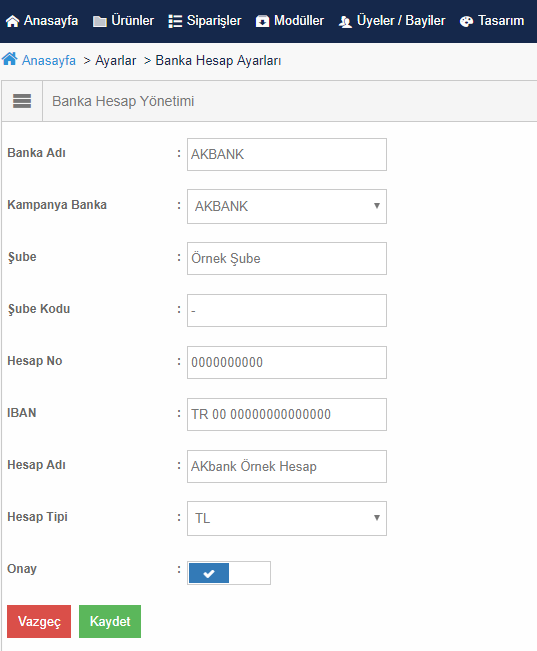Follow the Anasayfa breadcrumb link
The width and height of the screenshot is (537, 651).
coord(49,61)
